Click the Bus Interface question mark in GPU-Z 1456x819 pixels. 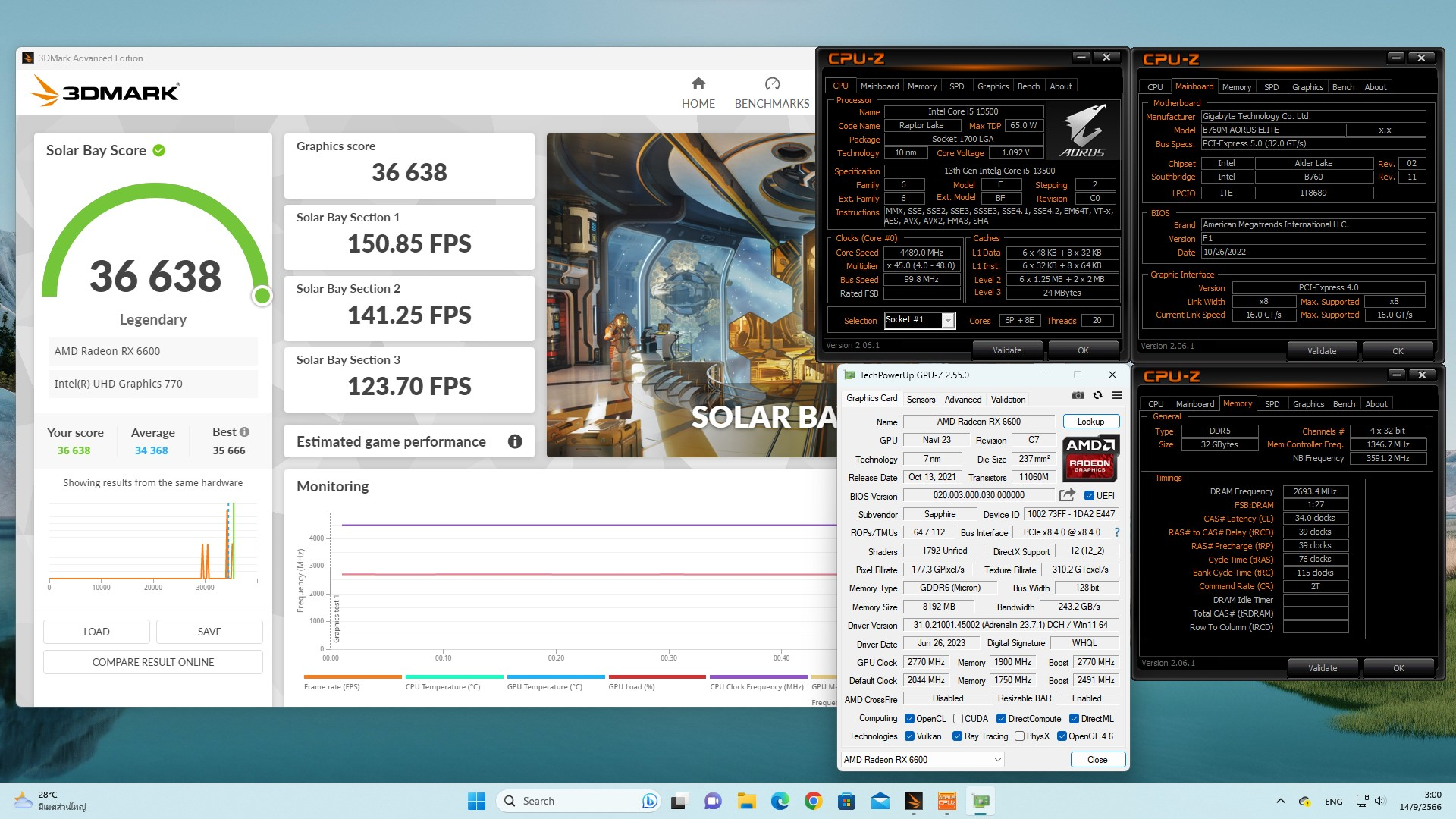point(1117,532)
